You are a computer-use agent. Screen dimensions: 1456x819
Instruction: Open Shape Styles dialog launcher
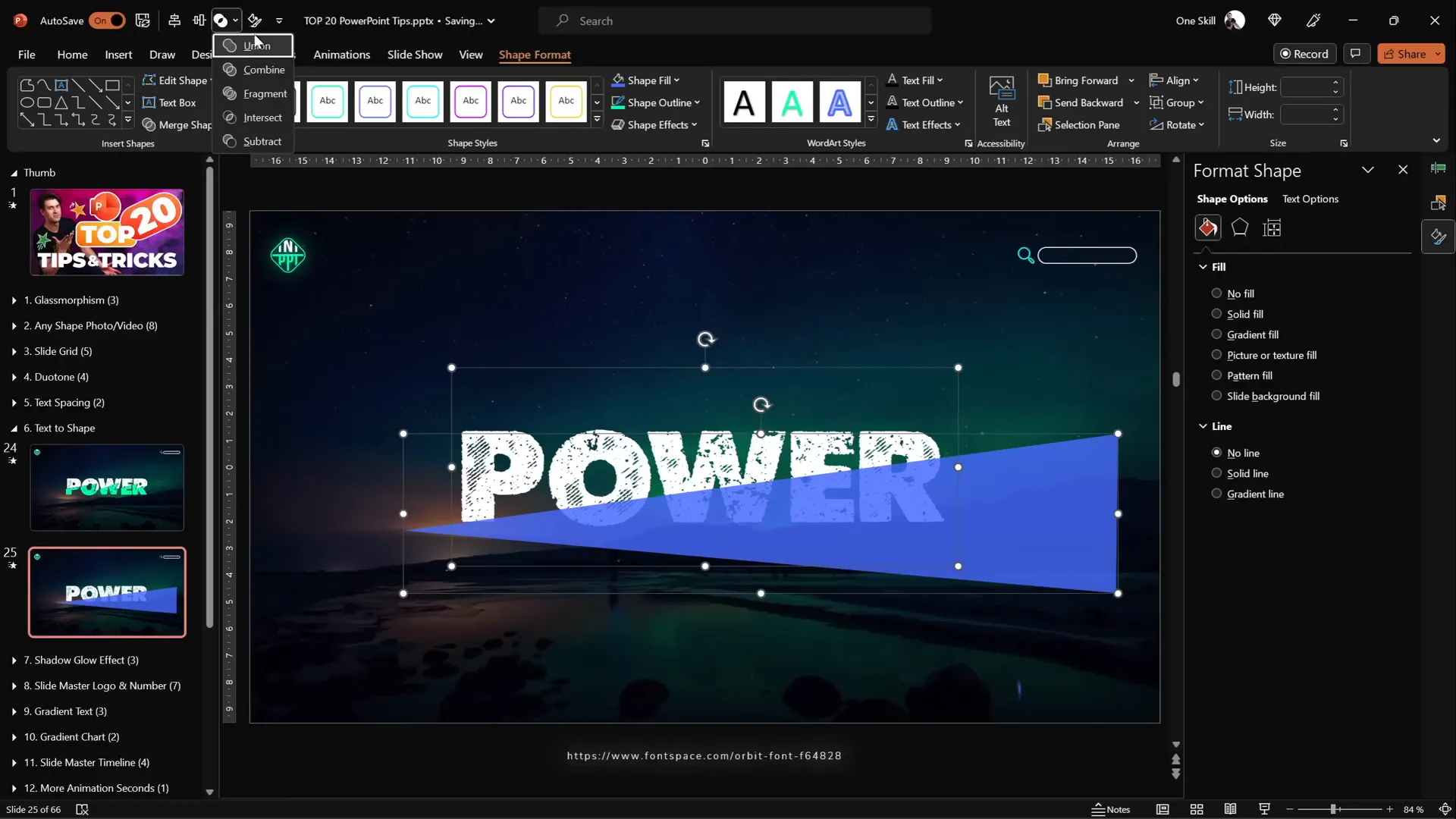(x=705, y=143)
